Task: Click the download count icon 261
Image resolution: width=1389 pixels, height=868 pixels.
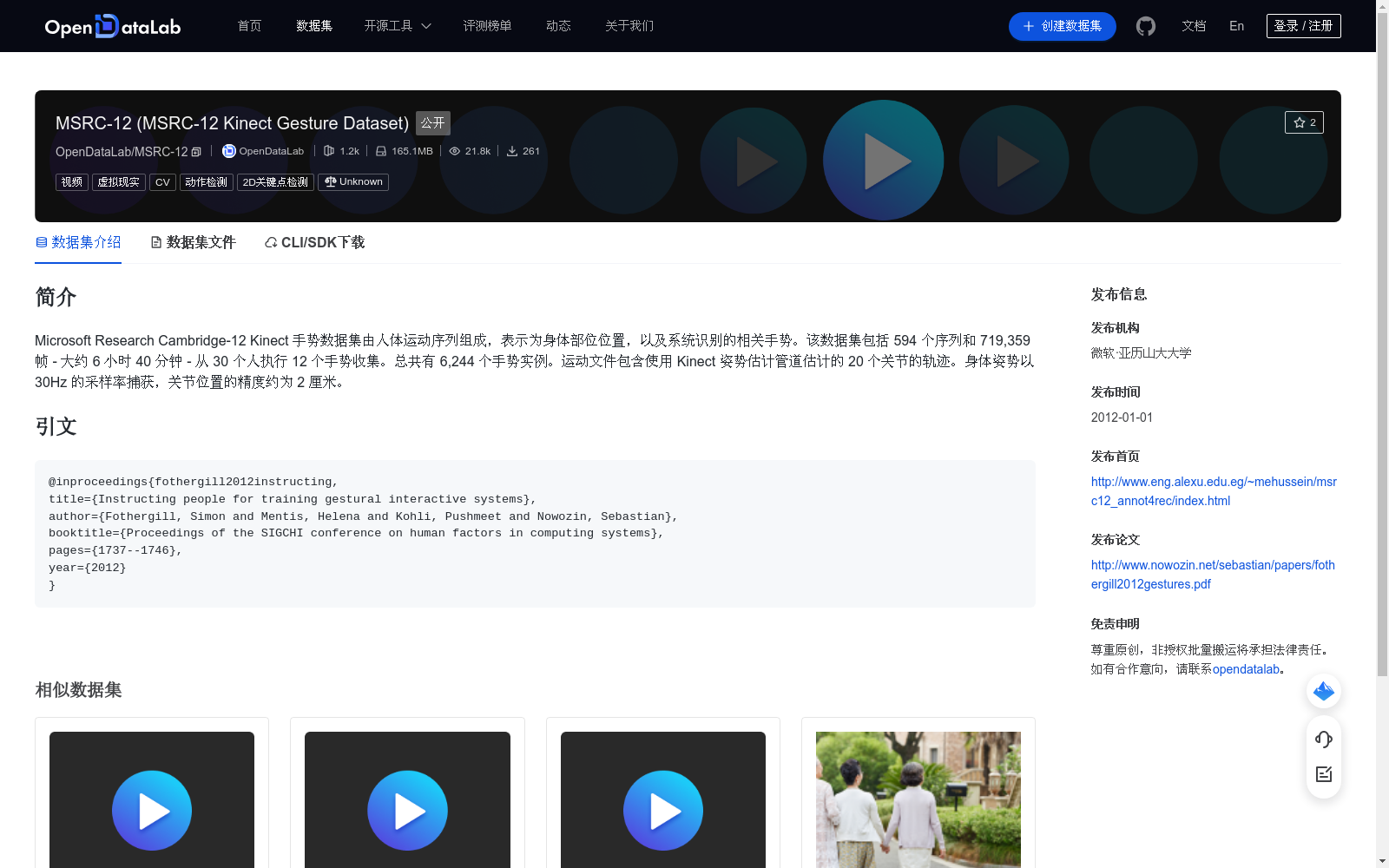Action: [512, 151]
